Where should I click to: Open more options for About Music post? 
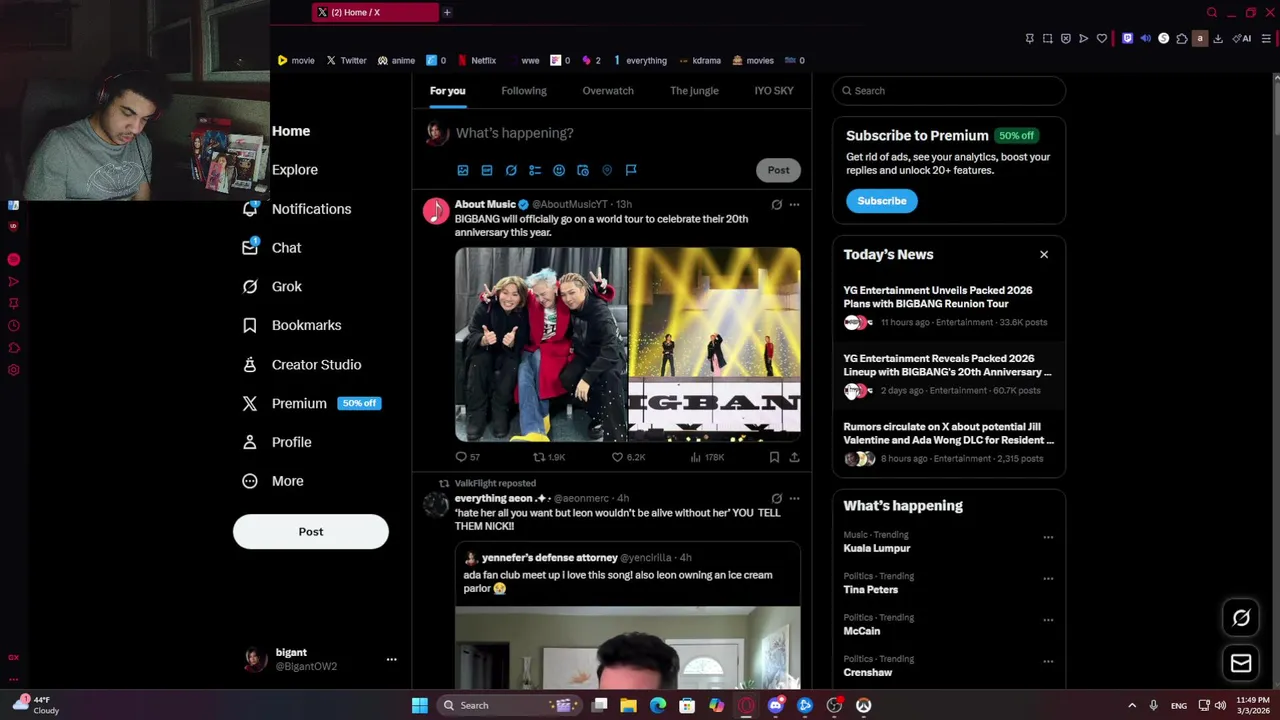(x=794, y=204)
